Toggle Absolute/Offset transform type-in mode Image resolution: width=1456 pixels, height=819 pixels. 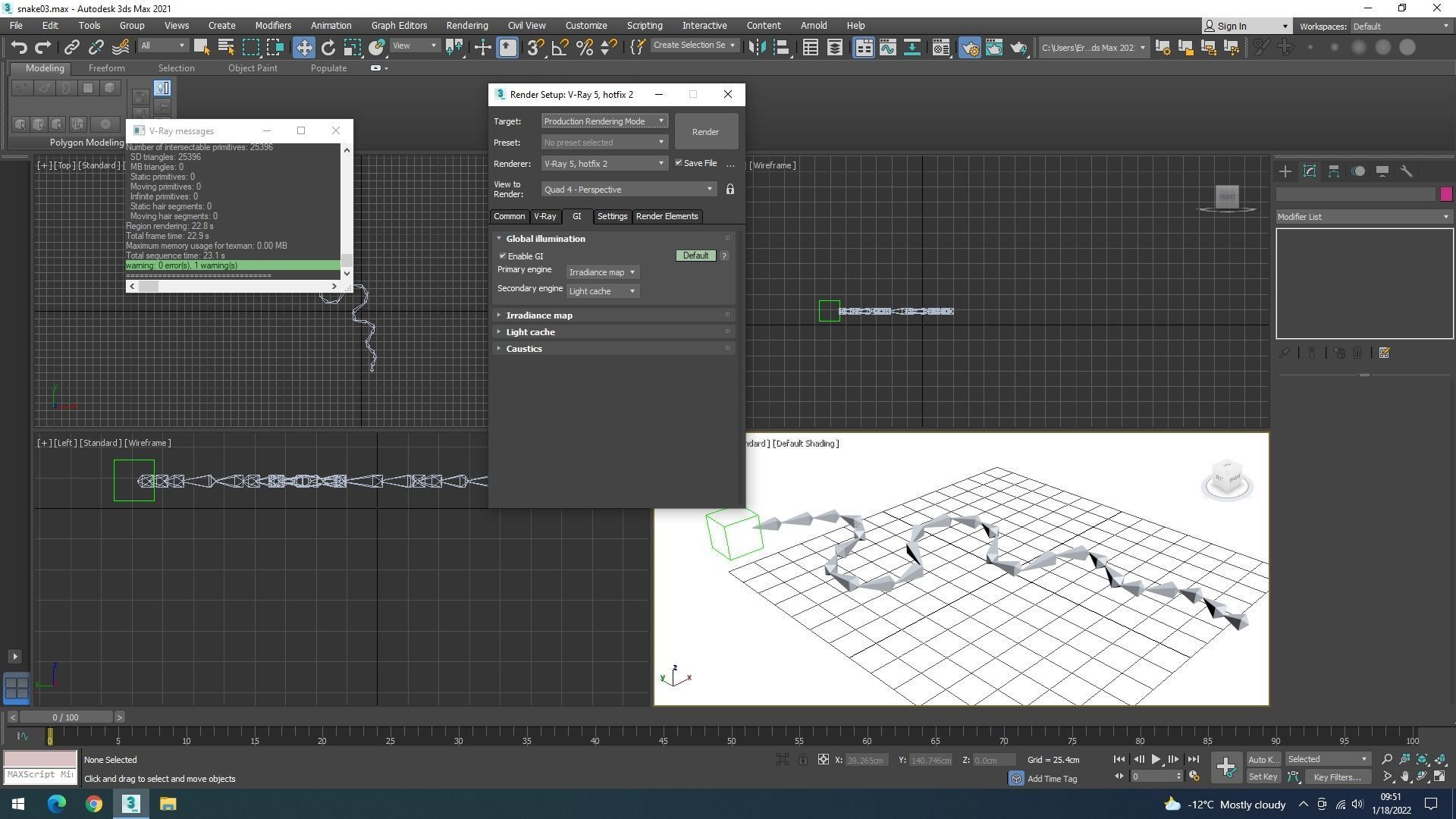click(x=823, y=759)
